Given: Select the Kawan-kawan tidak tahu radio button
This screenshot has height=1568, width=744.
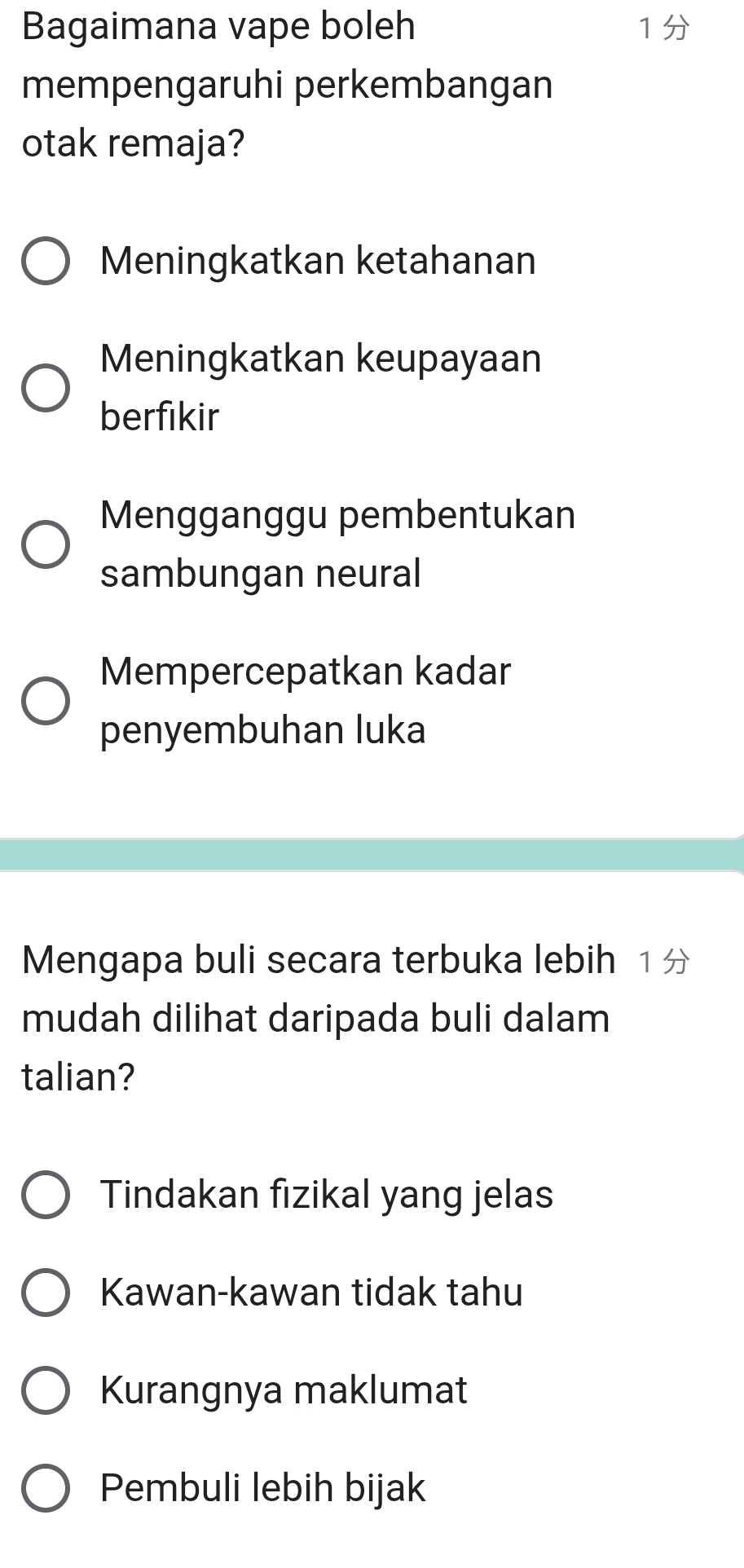Looking at the screenshot, I should pos(46,1293).
